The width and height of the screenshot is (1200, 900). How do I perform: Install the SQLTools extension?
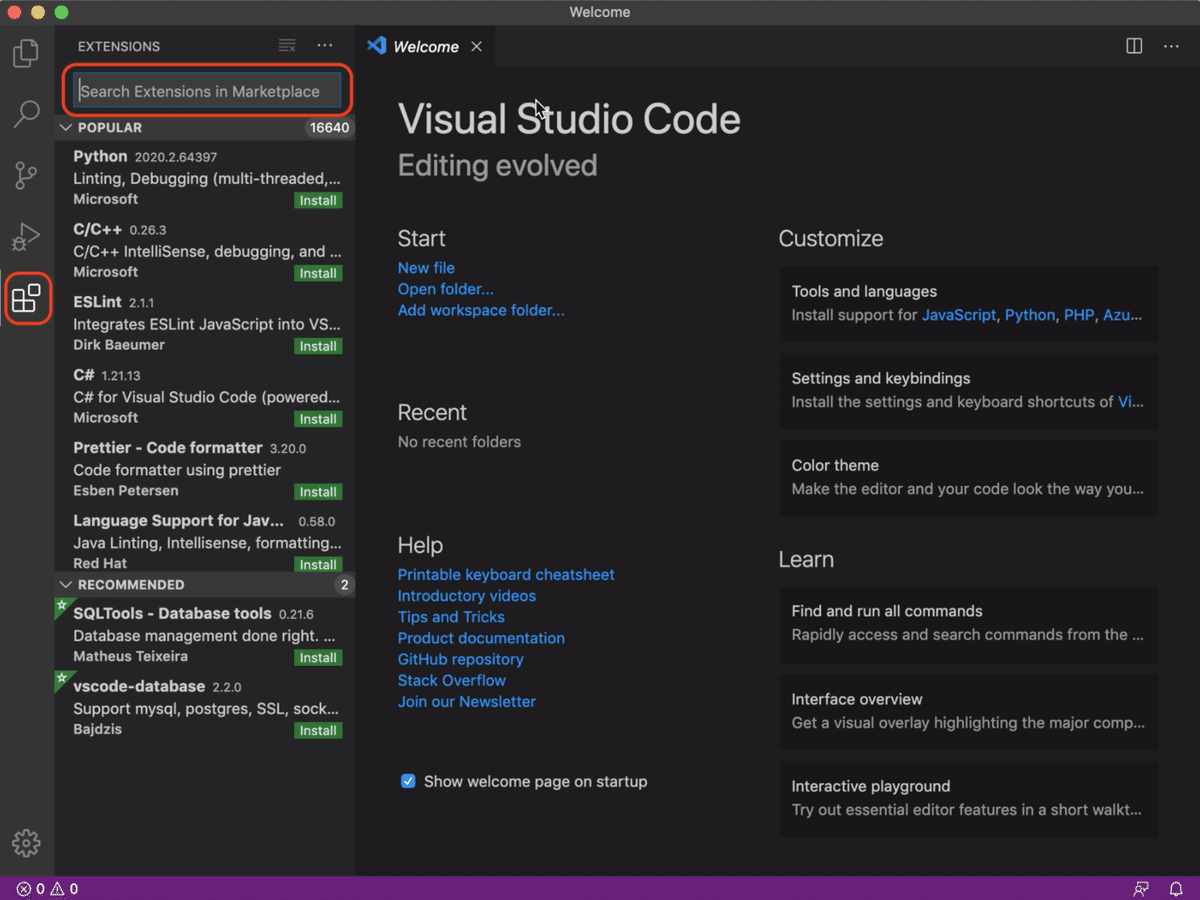(x=318, y=658)
